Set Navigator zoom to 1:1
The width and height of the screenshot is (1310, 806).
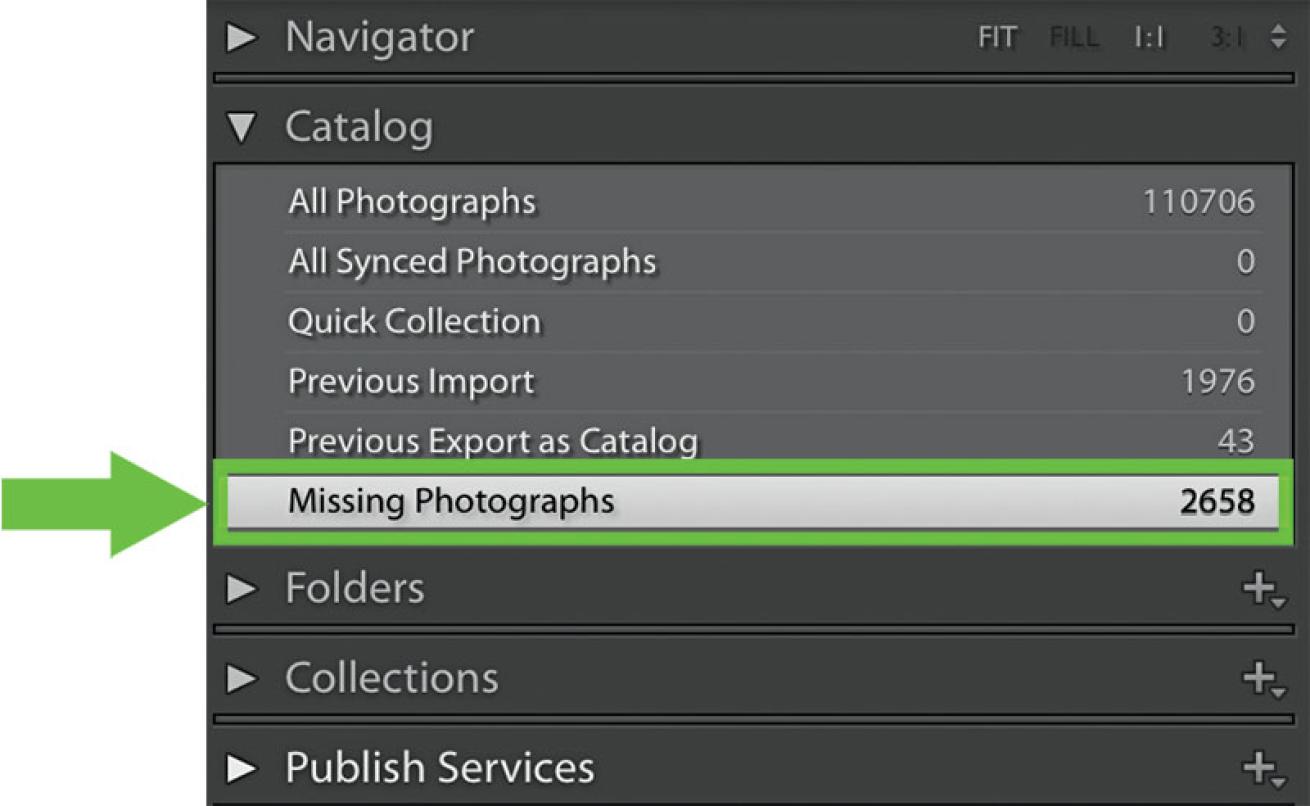tap(1149, 39)
